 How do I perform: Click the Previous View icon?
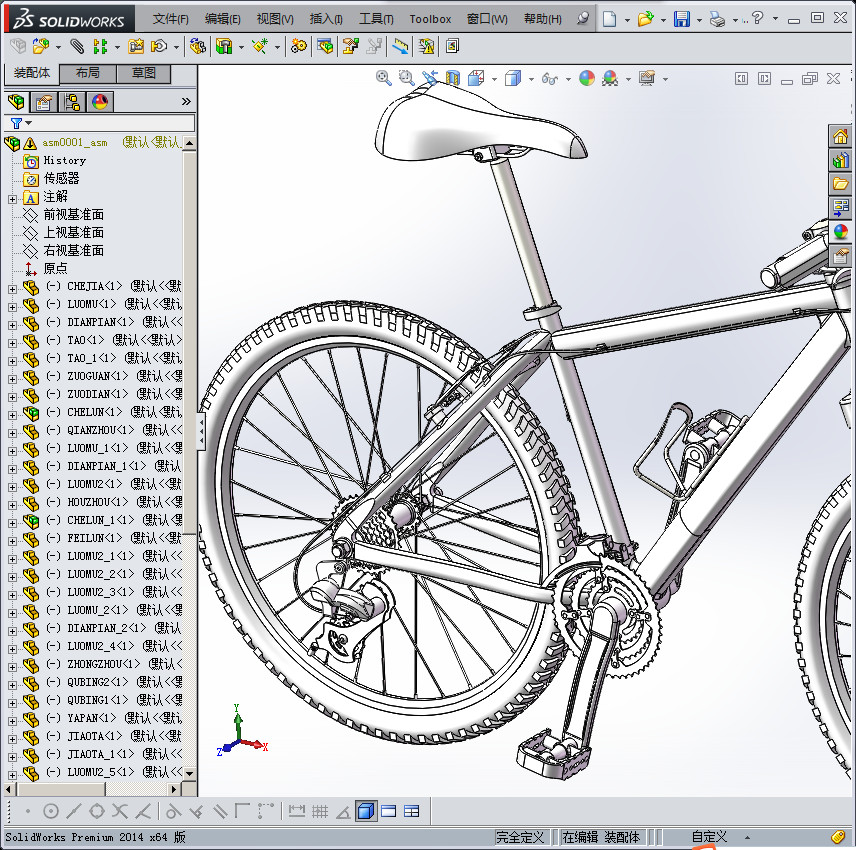(430, 79)
